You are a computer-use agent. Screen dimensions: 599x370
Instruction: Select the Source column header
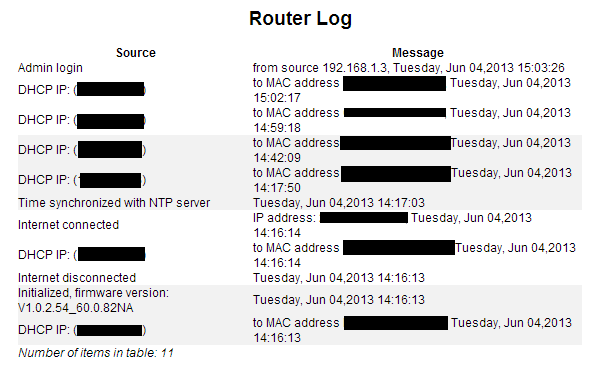tap(136, 53)
